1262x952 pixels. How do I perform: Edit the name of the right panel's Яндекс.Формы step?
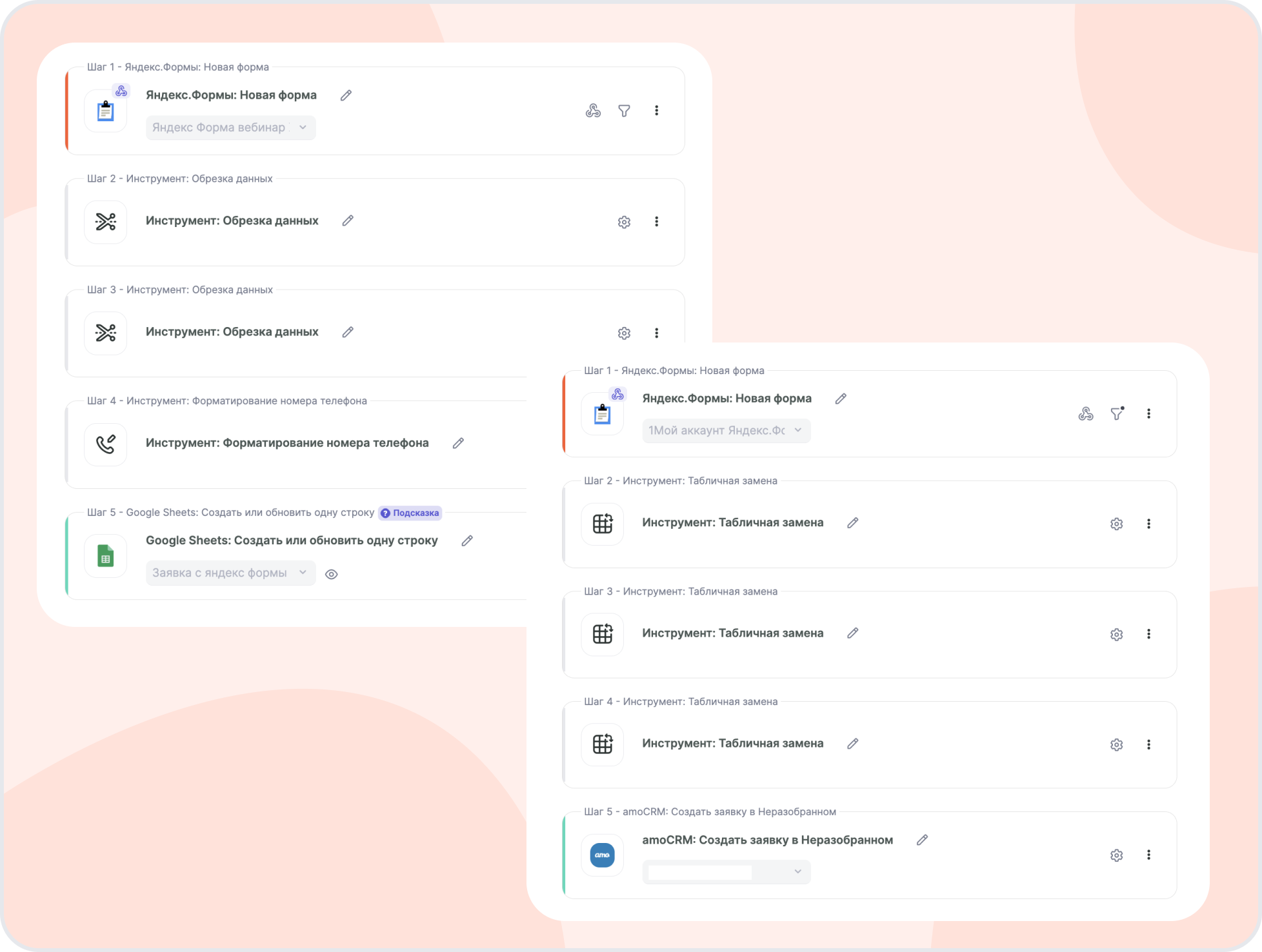841,399
